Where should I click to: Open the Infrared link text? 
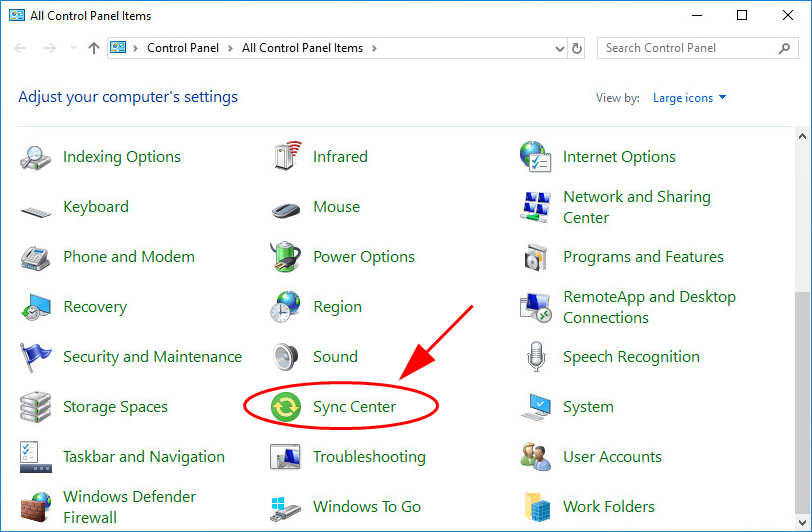pos(340,156)
